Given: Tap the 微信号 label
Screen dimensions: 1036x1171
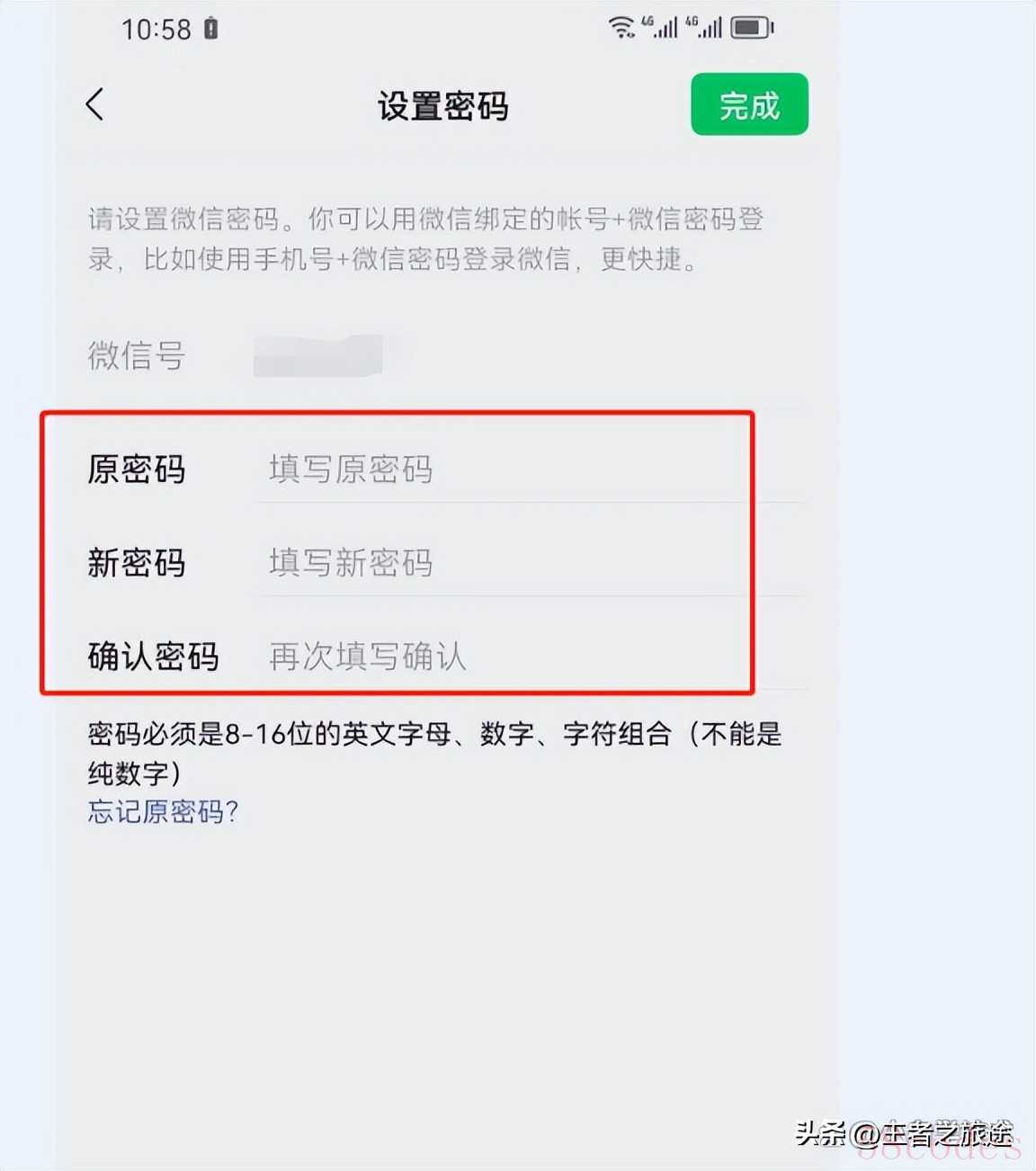Looking at the screenshot, I should 137,356.
